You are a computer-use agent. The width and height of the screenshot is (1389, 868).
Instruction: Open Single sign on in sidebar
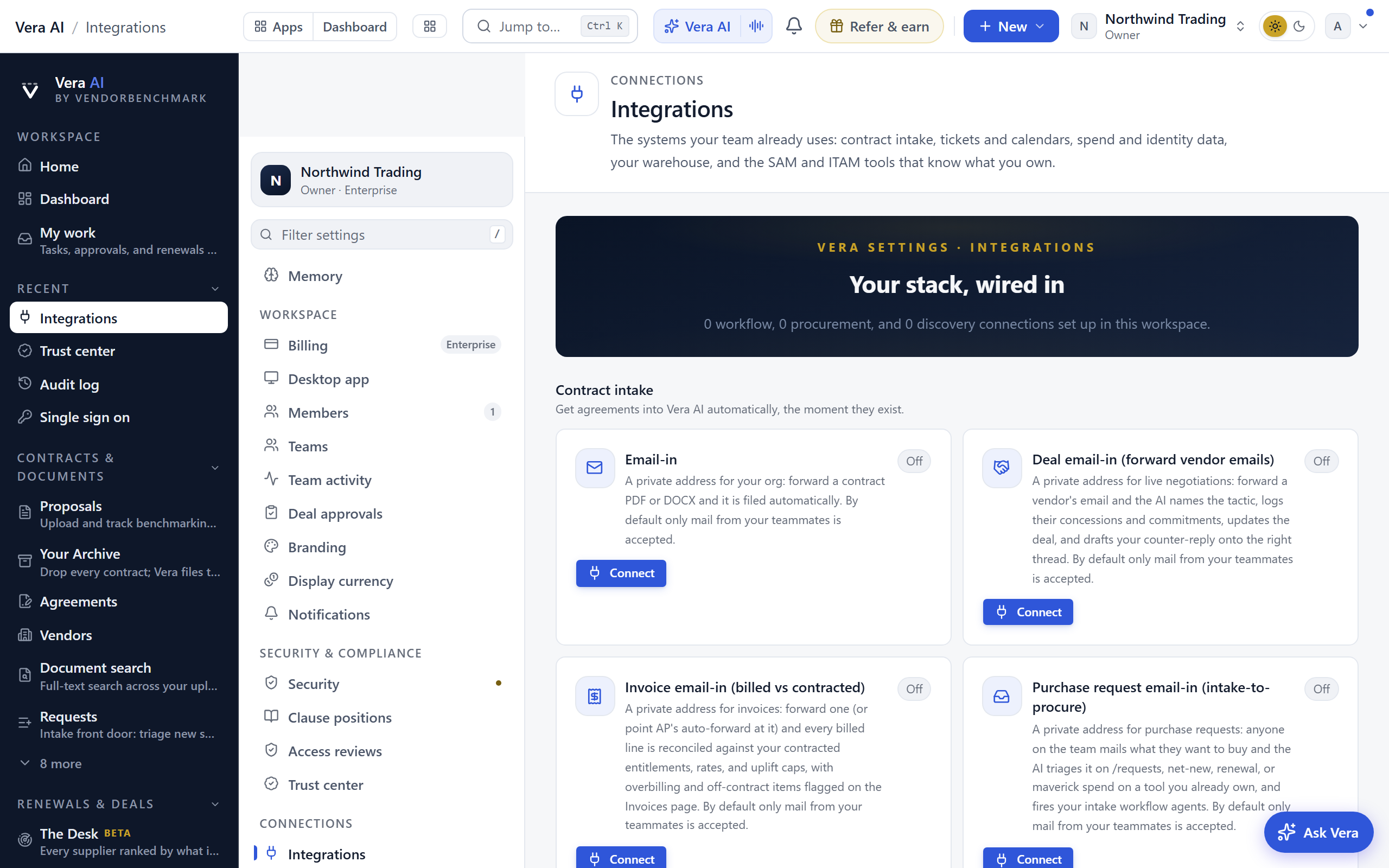click(x=119, y=417)
